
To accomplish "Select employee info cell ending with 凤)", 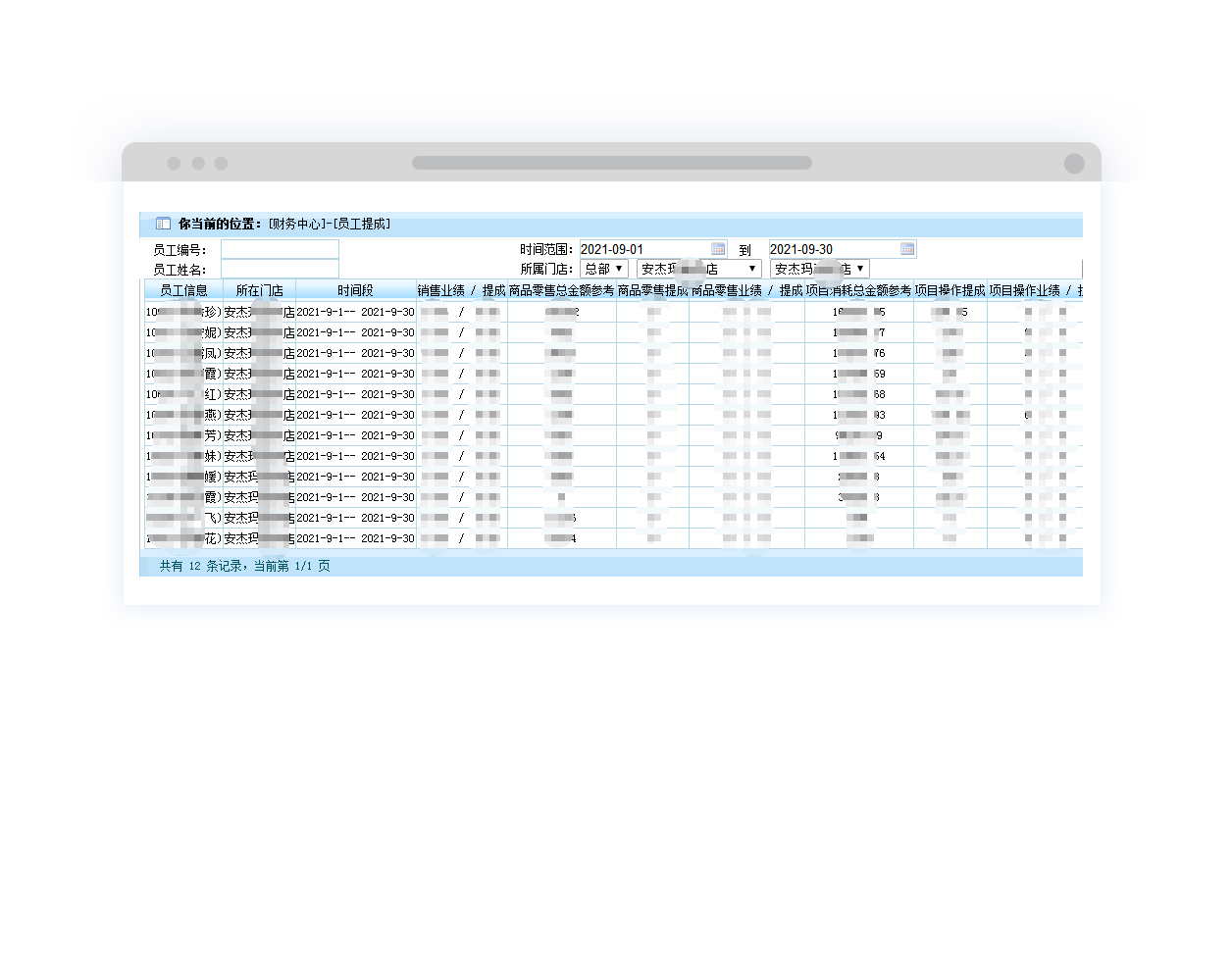I will (x=183, y=353).
